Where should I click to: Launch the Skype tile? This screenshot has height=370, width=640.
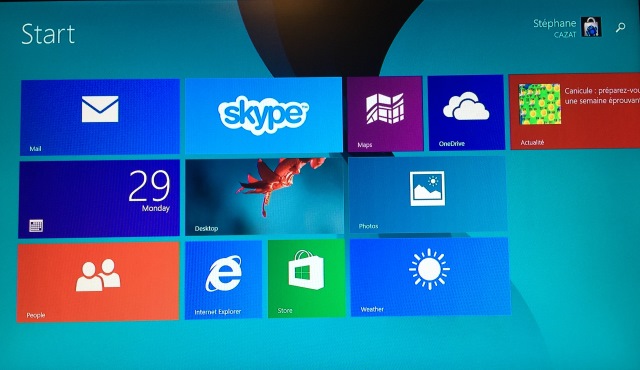click(x=264, y=115)
